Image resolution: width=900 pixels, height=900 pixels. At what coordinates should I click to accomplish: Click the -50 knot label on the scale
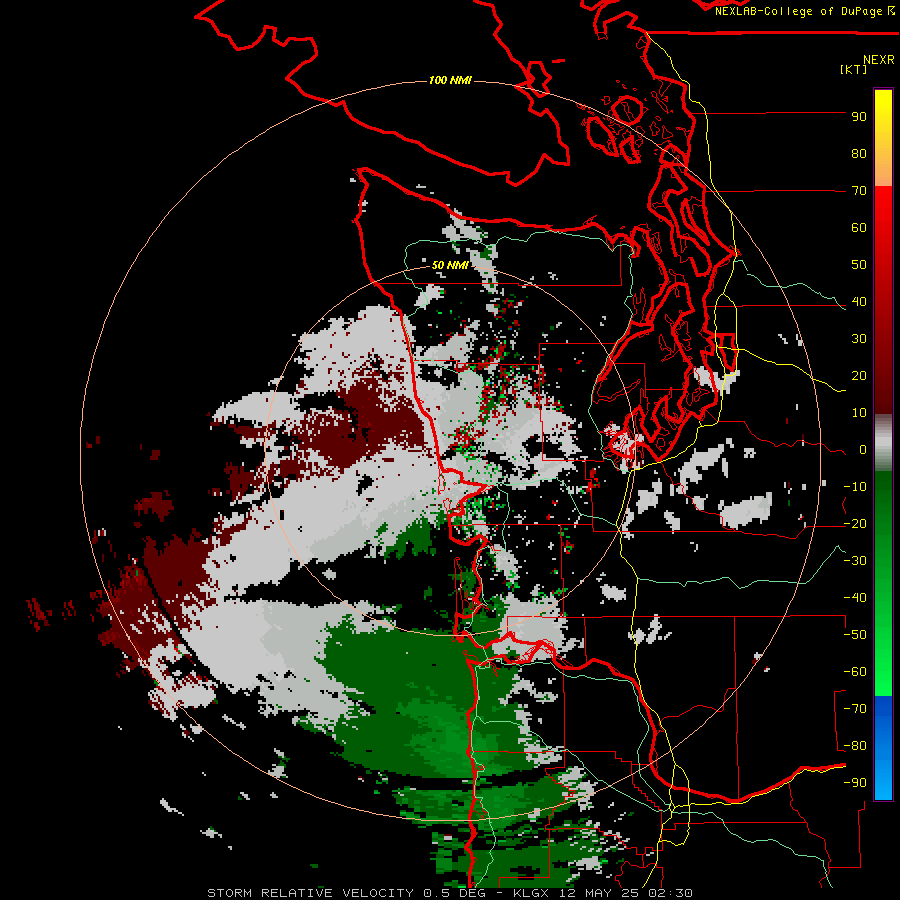[x=855, y=635]
